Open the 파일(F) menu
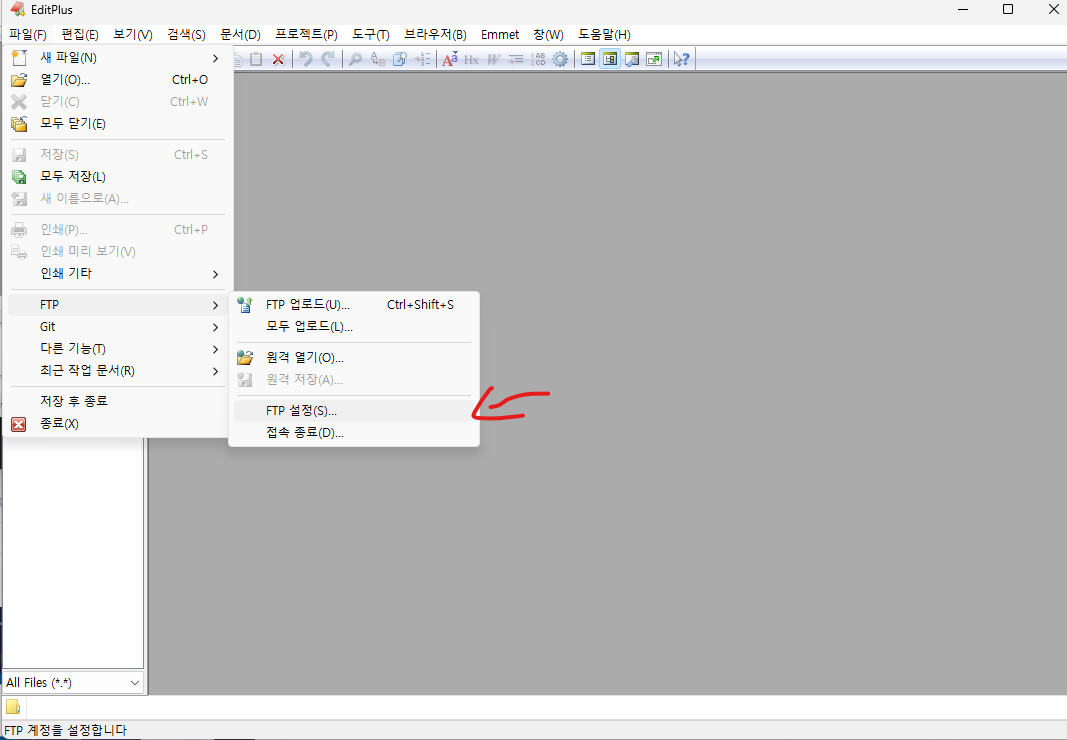Image resolution: width=1067 pixels, height=740 pixels. click(28, 35)
